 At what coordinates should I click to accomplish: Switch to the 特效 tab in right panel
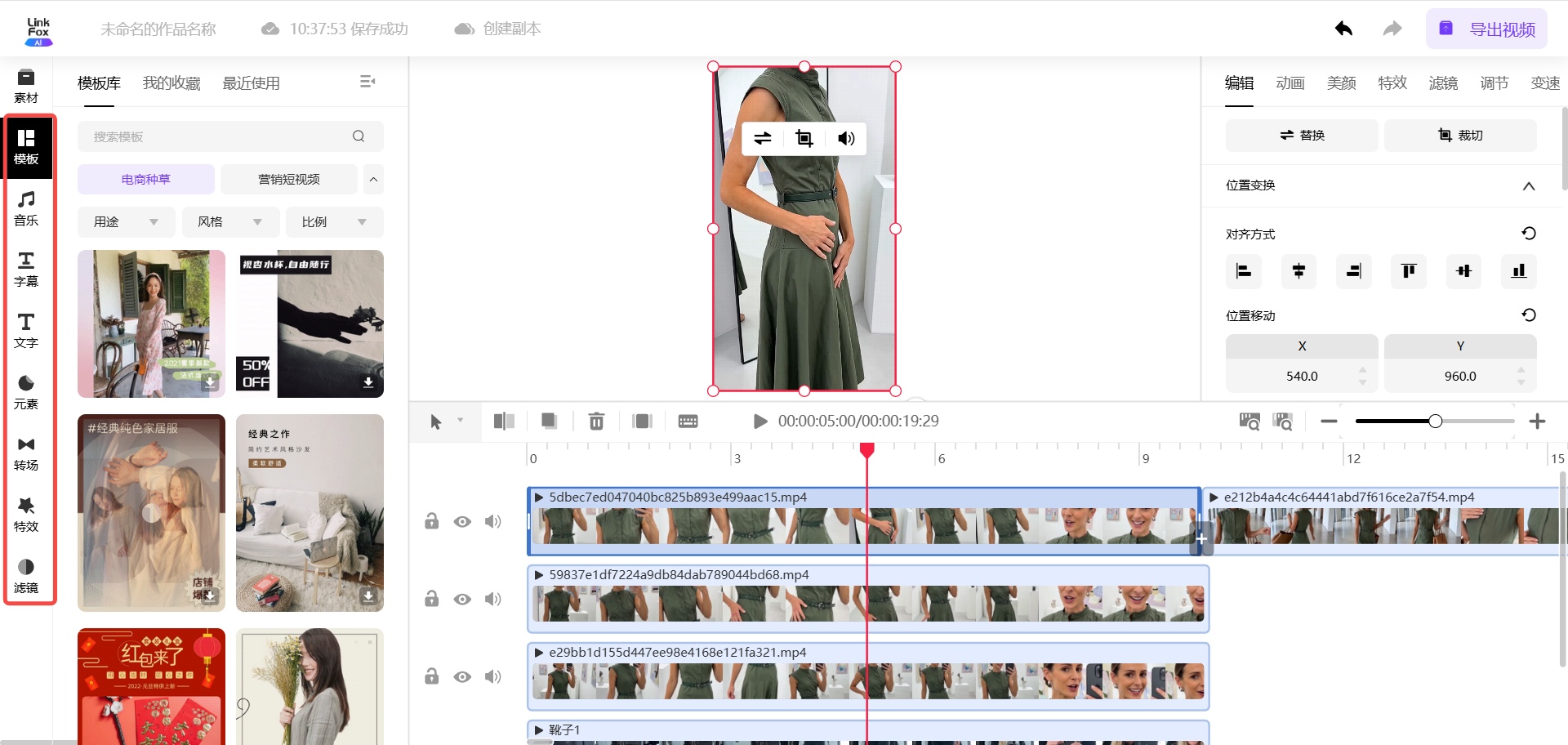pos(1392,83)
